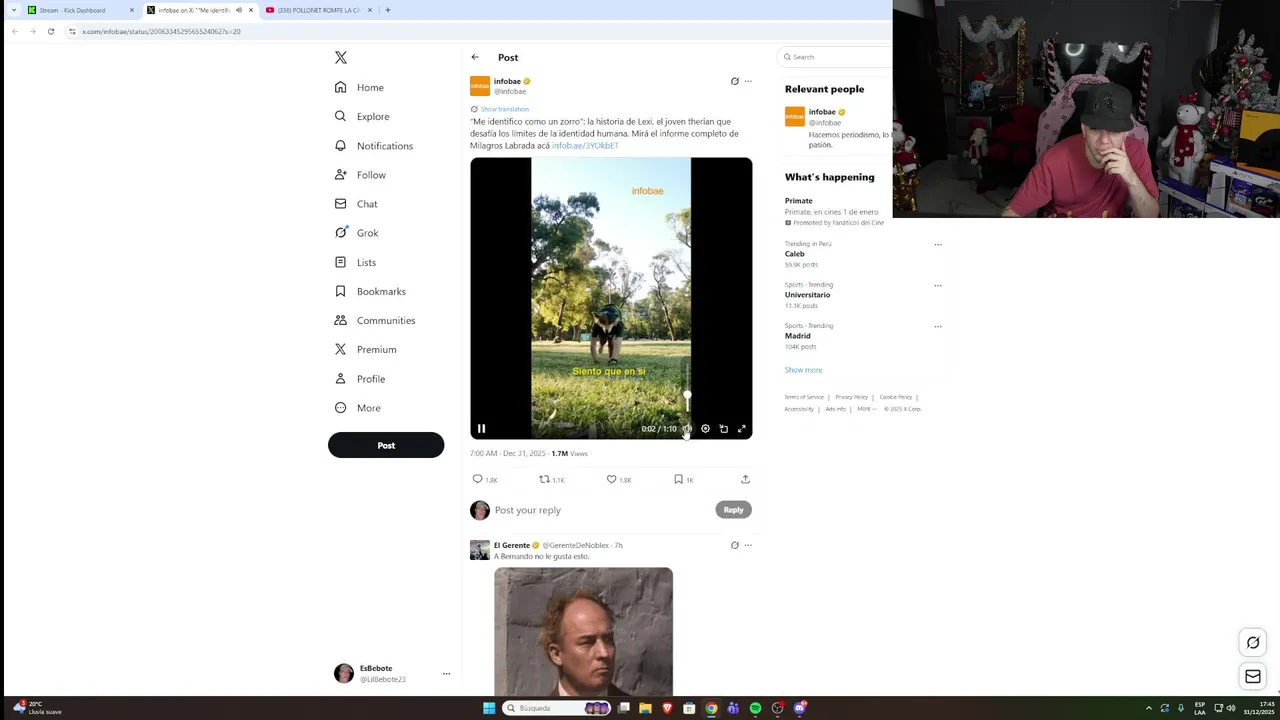
Task: Click Show more under trends
Action: (803, 370)
